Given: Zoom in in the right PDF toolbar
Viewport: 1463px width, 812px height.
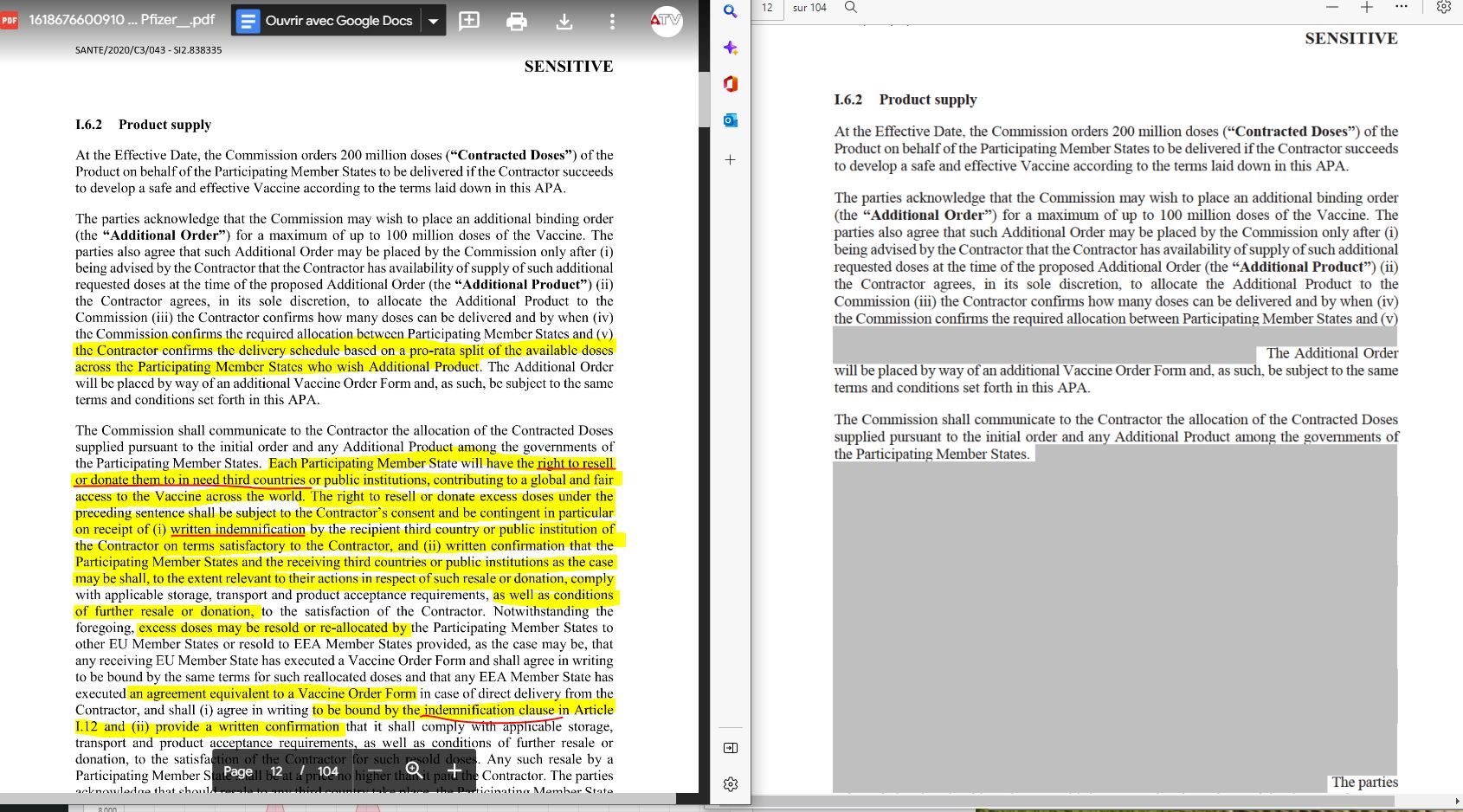Looking at the screenshot, I should point(1367,8).
